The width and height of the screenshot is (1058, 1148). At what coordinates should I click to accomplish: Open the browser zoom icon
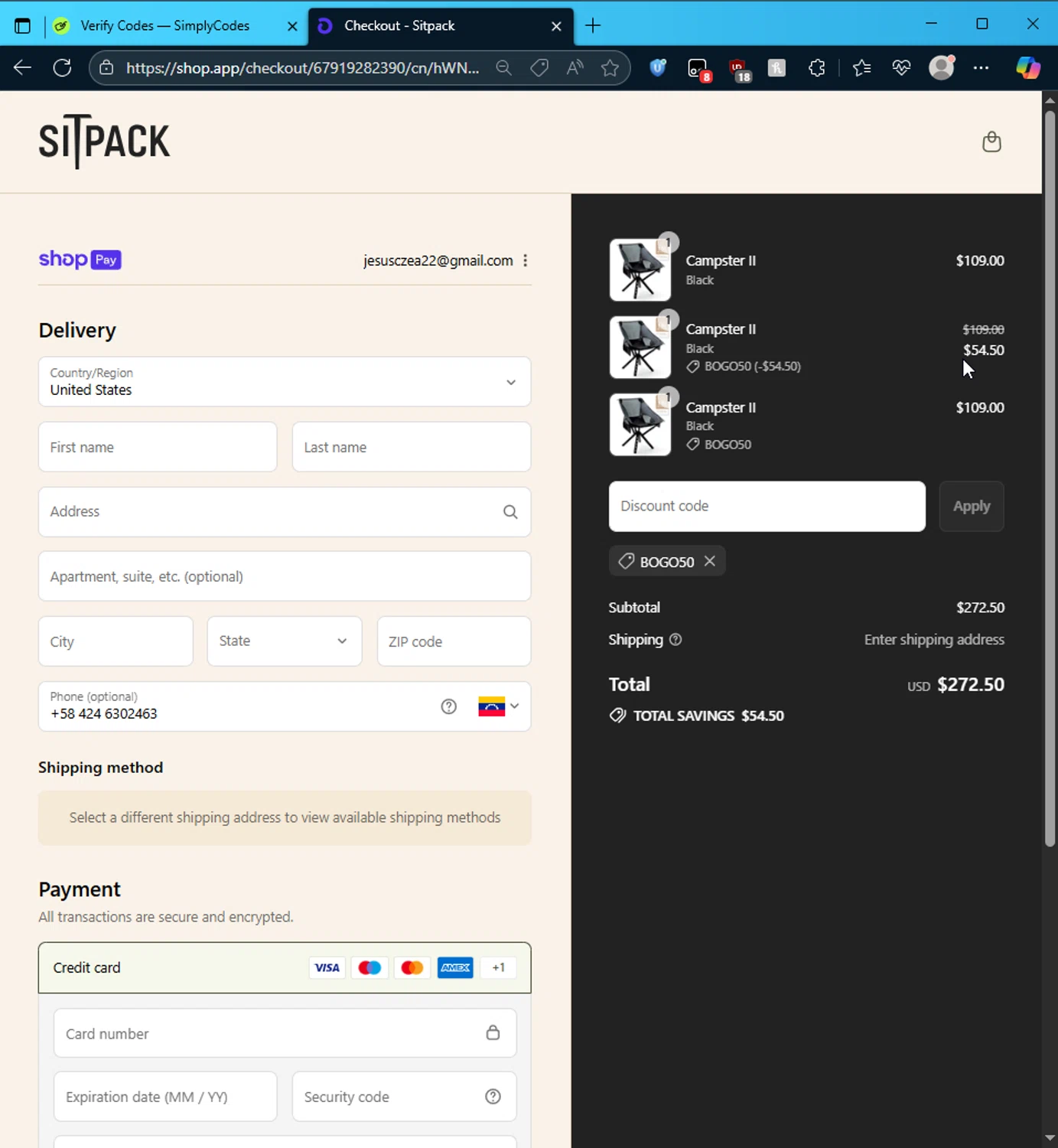click(x=503, y=68)
